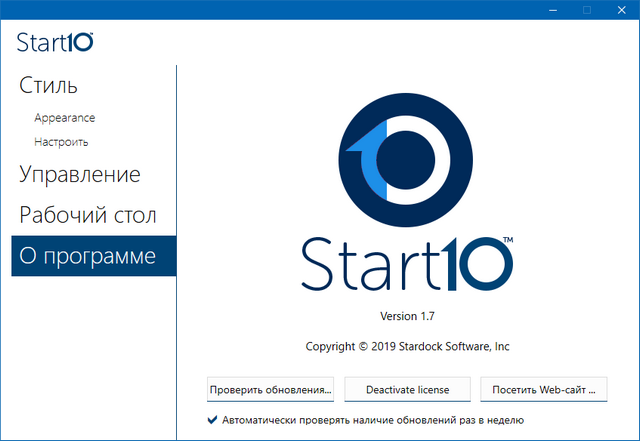Click the Copyright 2019 Stardock Software text
640x441 pixels.
coord(407,346)
